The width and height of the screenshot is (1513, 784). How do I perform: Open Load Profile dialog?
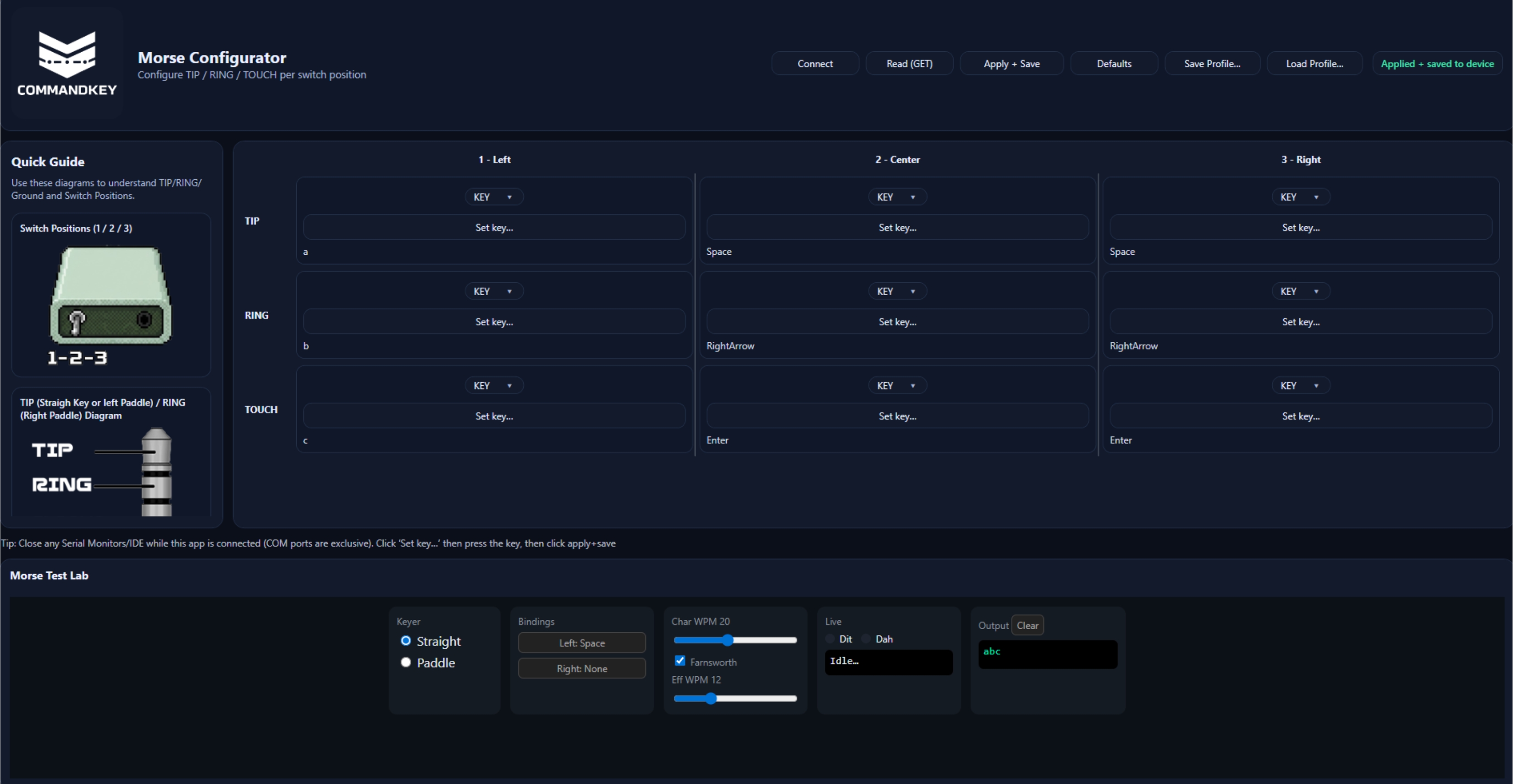tap(1314, 63)
